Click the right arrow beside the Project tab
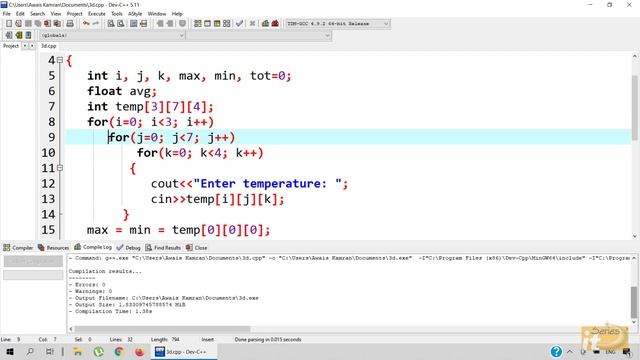Viewport: 640px width, 360px height. pos(32,46)
